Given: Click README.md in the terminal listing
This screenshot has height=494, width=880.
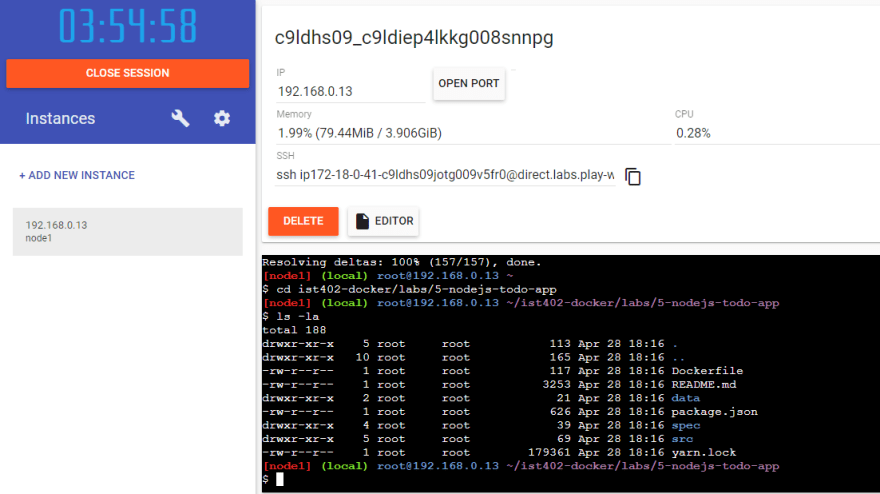Looking at the screenshot, I should pyautogui.click(x=704, y=385).
